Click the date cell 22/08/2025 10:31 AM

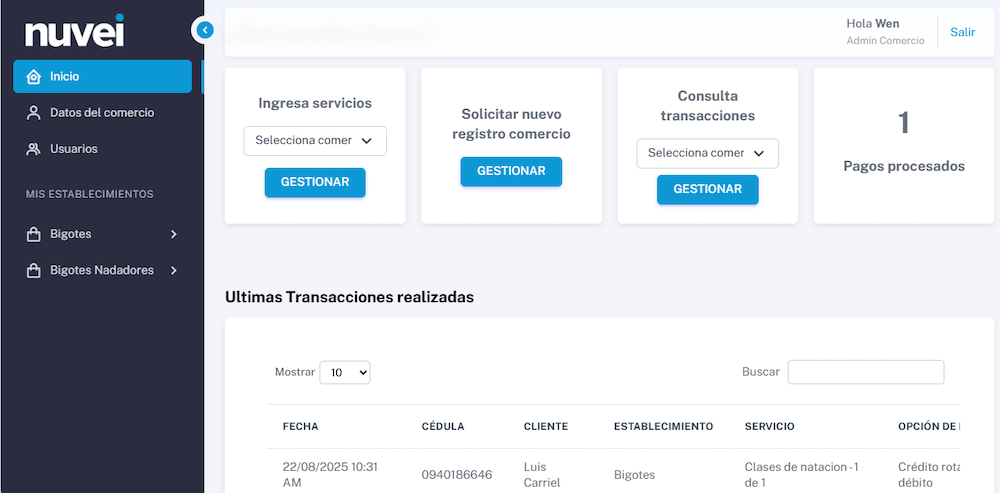[x=330, y=475]
